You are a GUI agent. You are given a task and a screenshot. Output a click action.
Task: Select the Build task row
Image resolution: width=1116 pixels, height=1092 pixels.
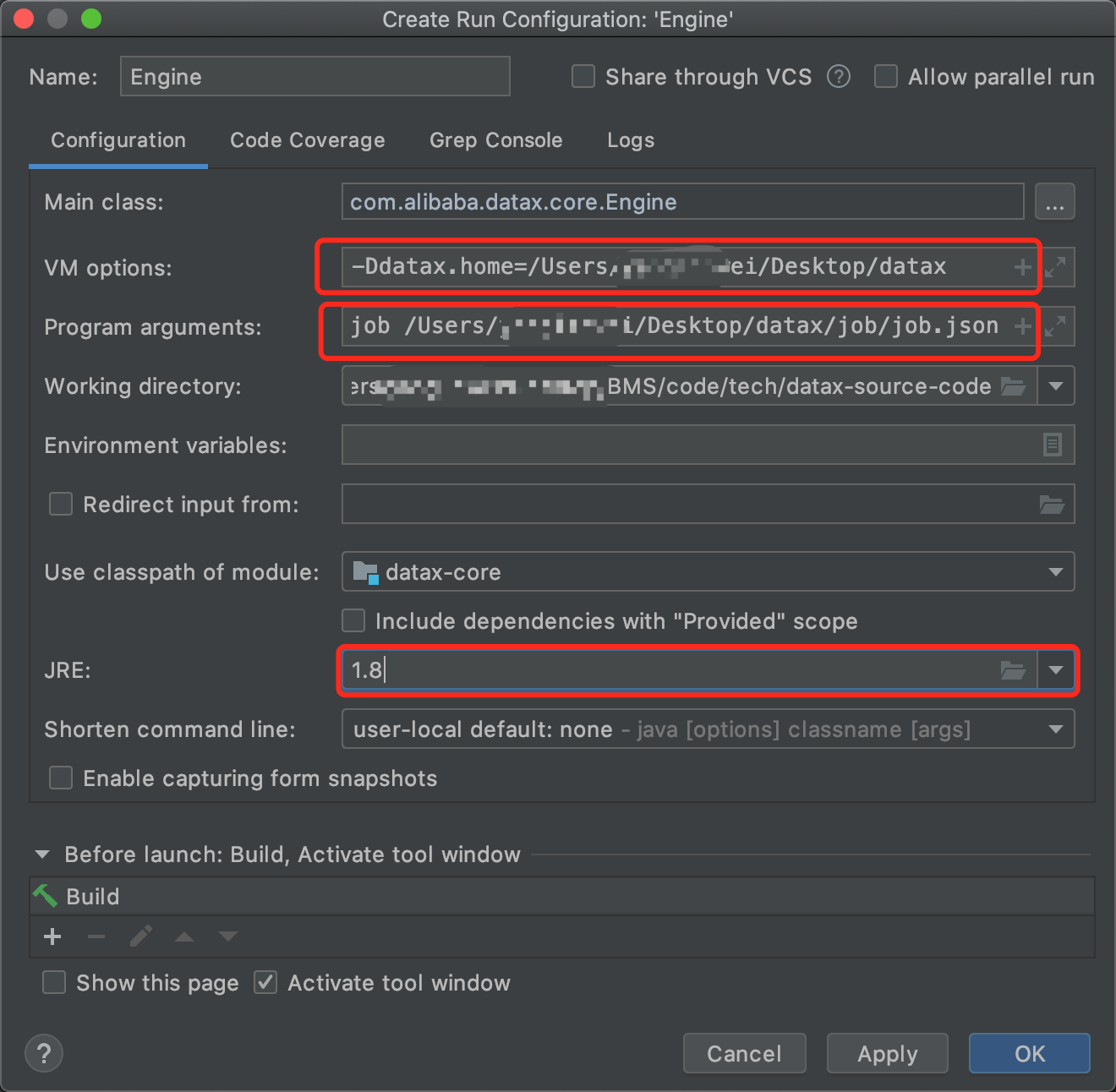click(562, 896)
